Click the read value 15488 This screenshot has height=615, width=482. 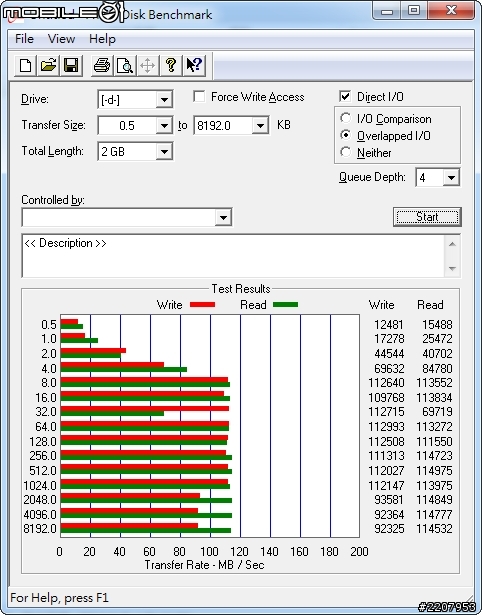click(x=437, y=325)
